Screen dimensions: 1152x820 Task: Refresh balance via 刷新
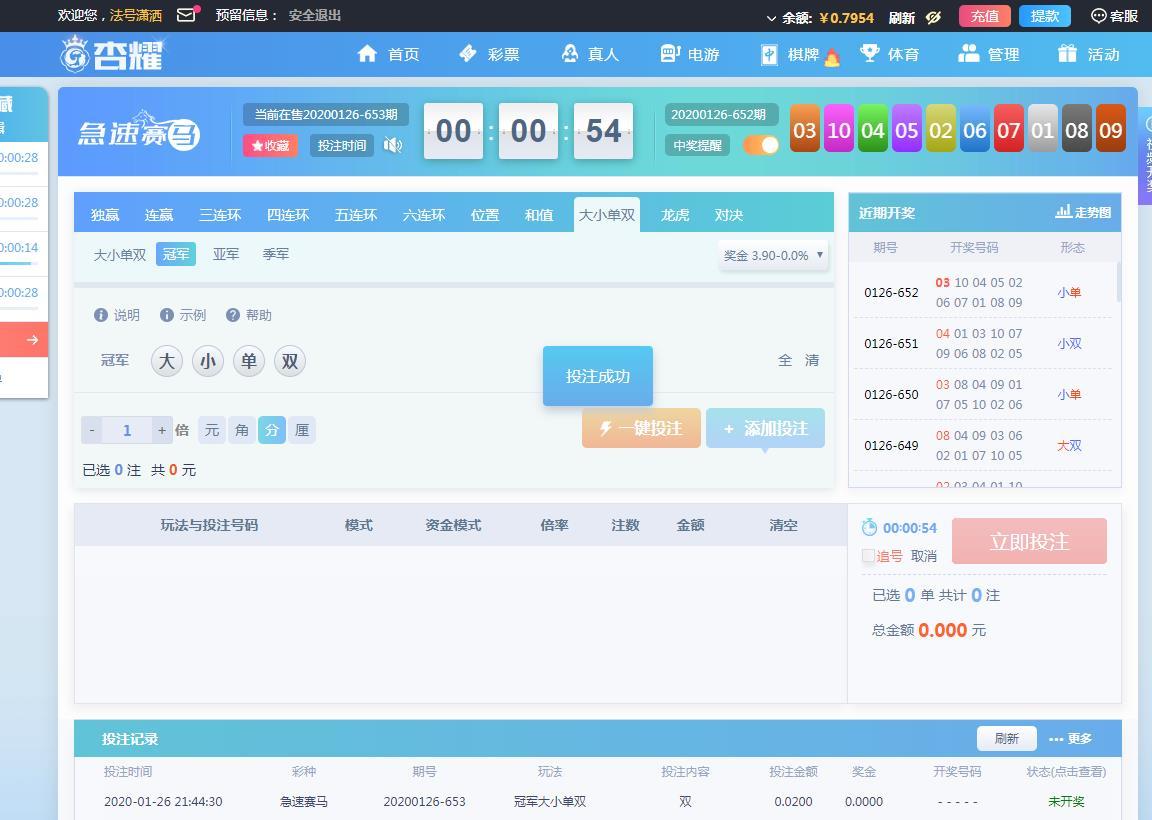click(901, 17)
